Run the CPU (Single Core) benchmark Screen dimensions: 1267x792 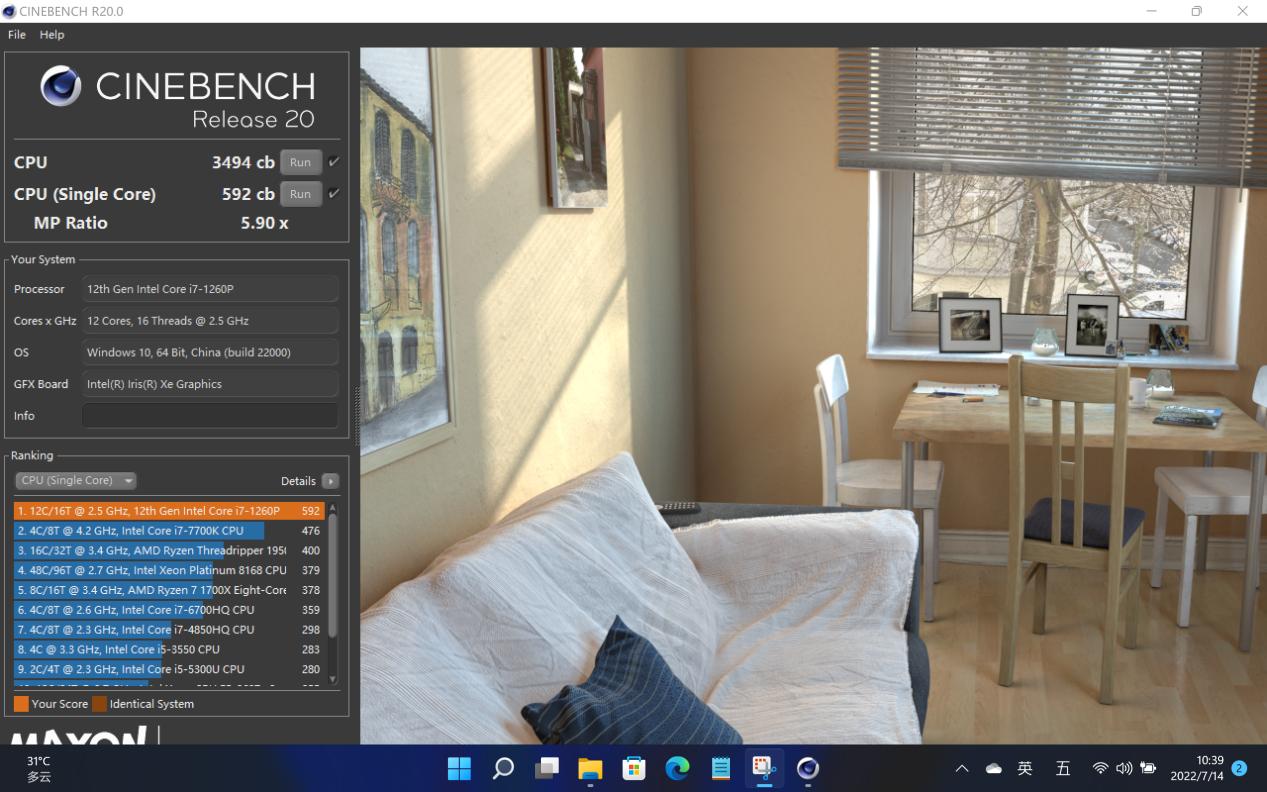coord(300,194)
